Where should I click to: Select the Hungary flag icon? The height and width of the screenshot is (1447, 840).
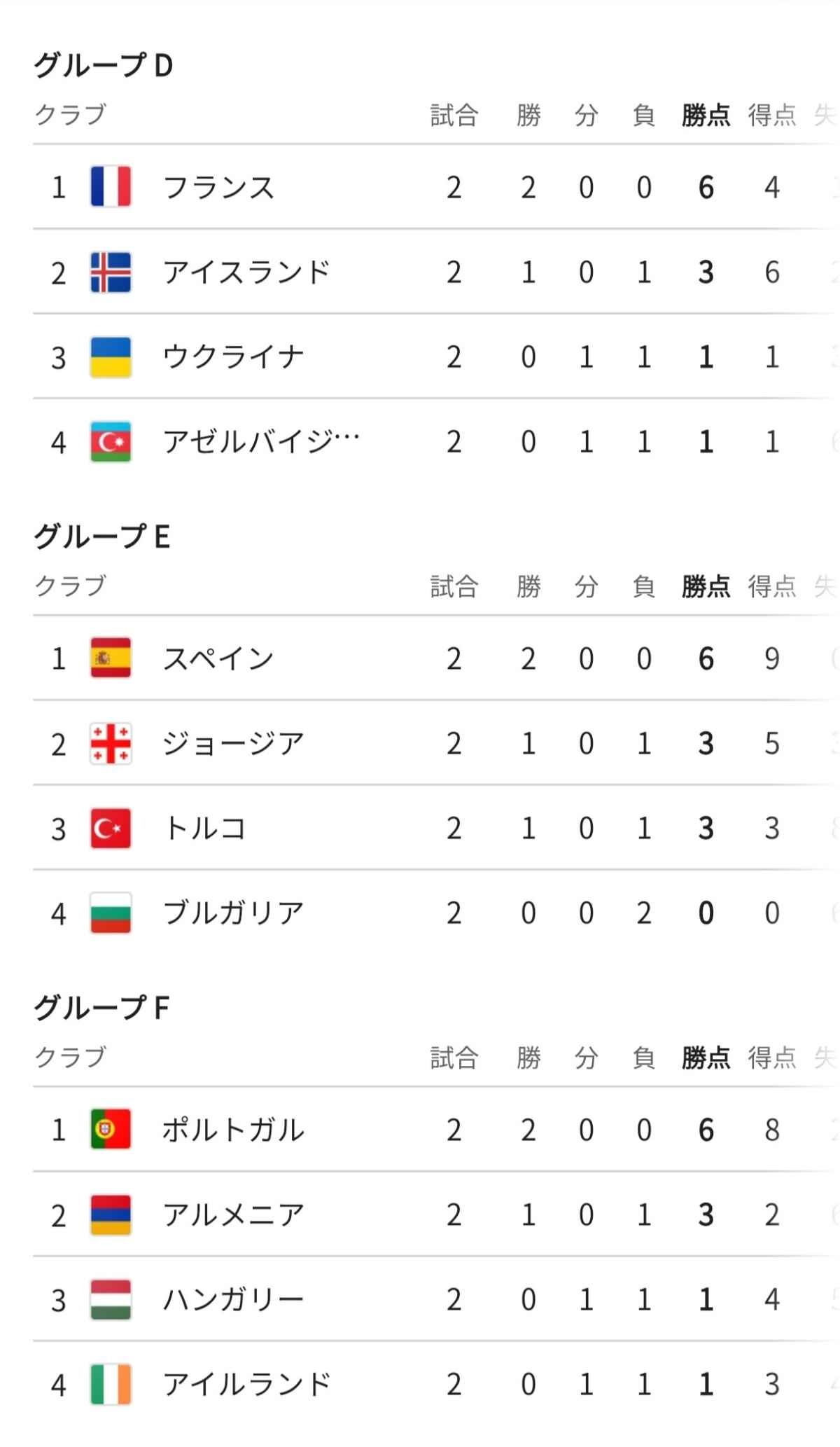coord(111,1300)
